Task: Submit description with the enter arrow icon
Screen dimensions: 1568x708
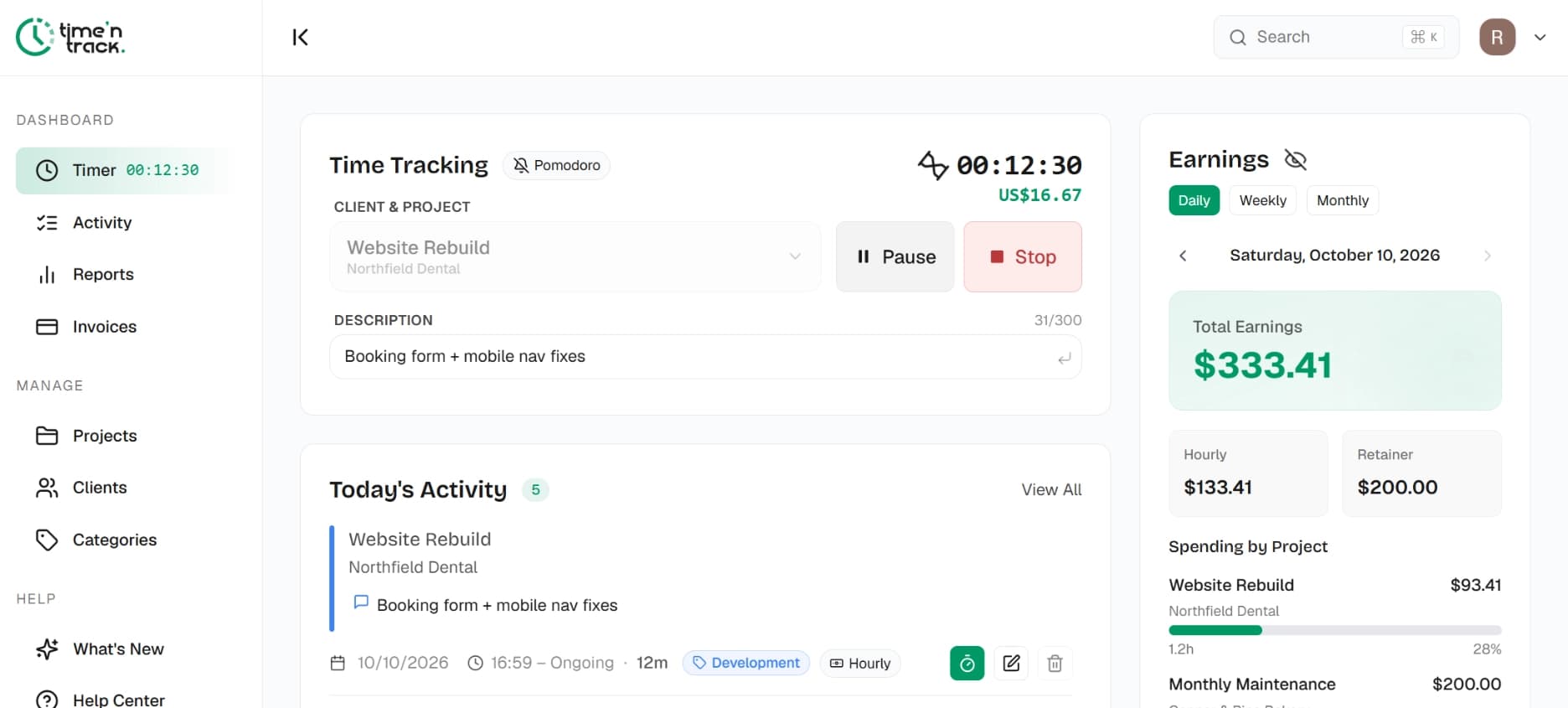Action: pos(1064,358)
